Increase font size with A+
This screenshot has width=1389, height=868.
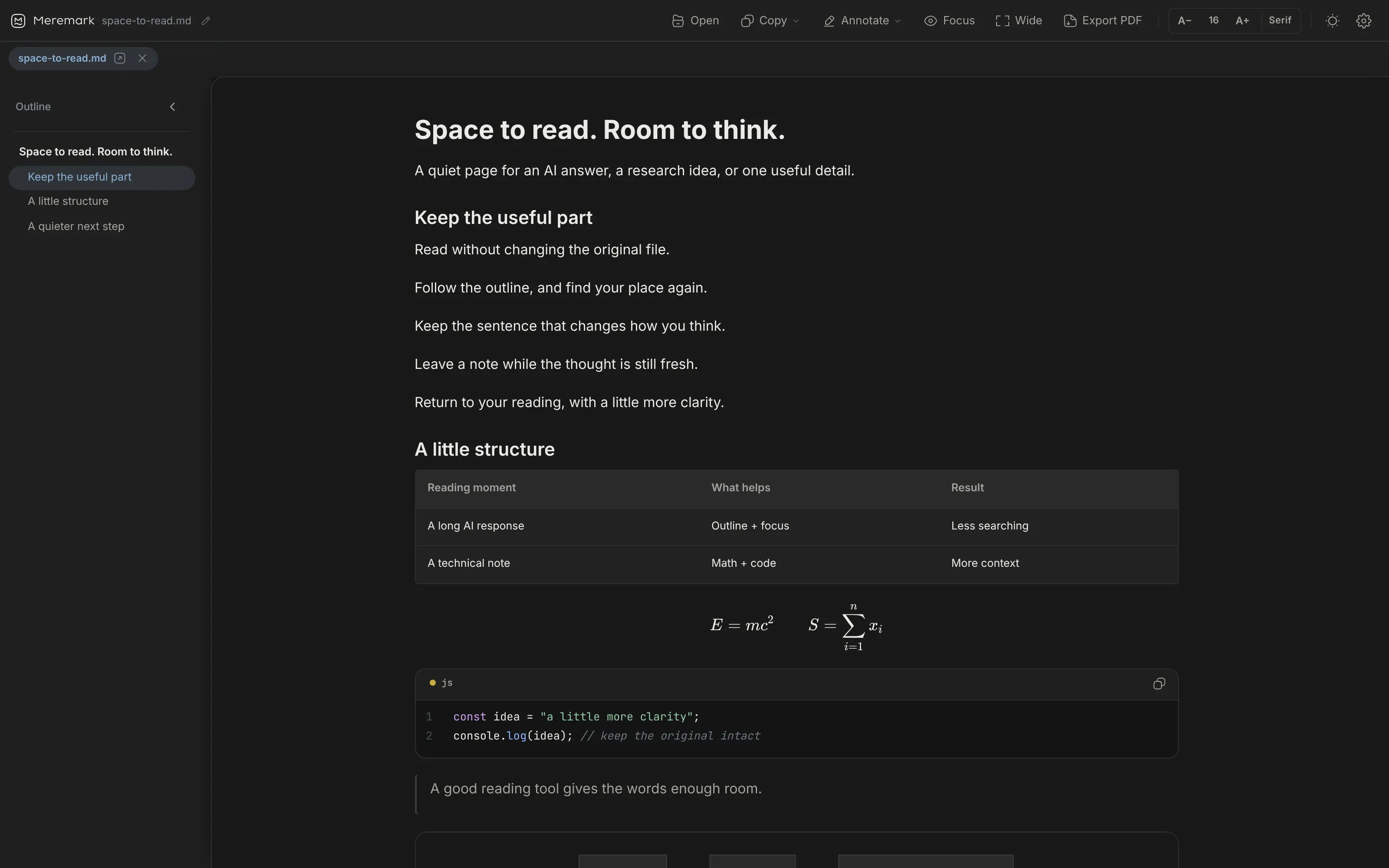coord(1242,21)
